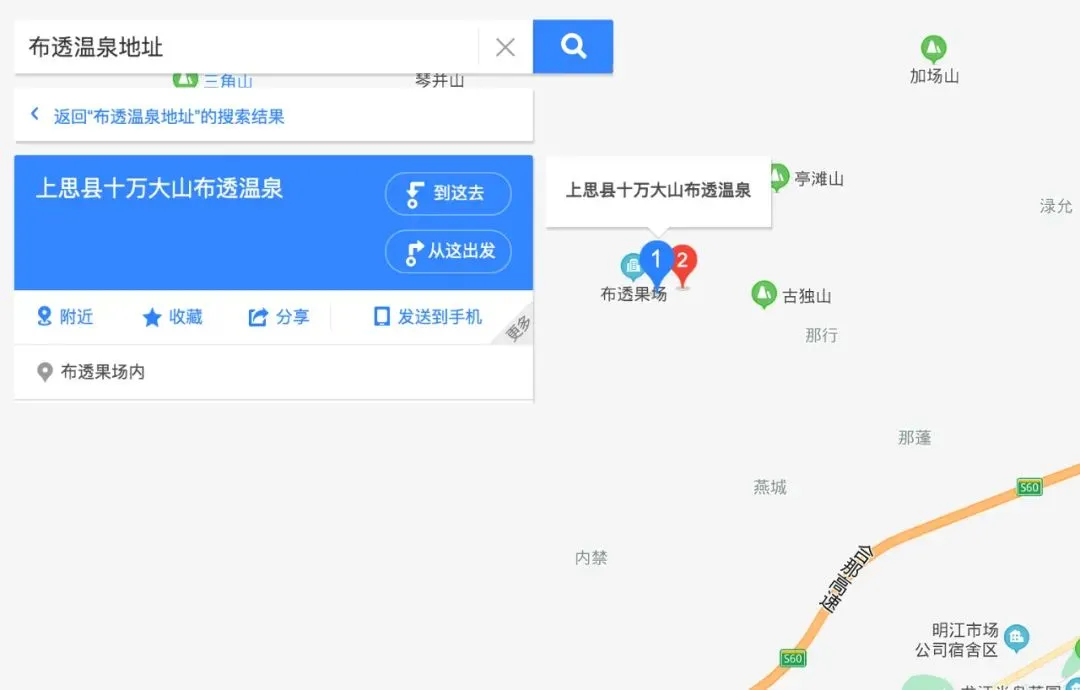
Task: Click the 到这去 directions button
Action: click(448, 194)
